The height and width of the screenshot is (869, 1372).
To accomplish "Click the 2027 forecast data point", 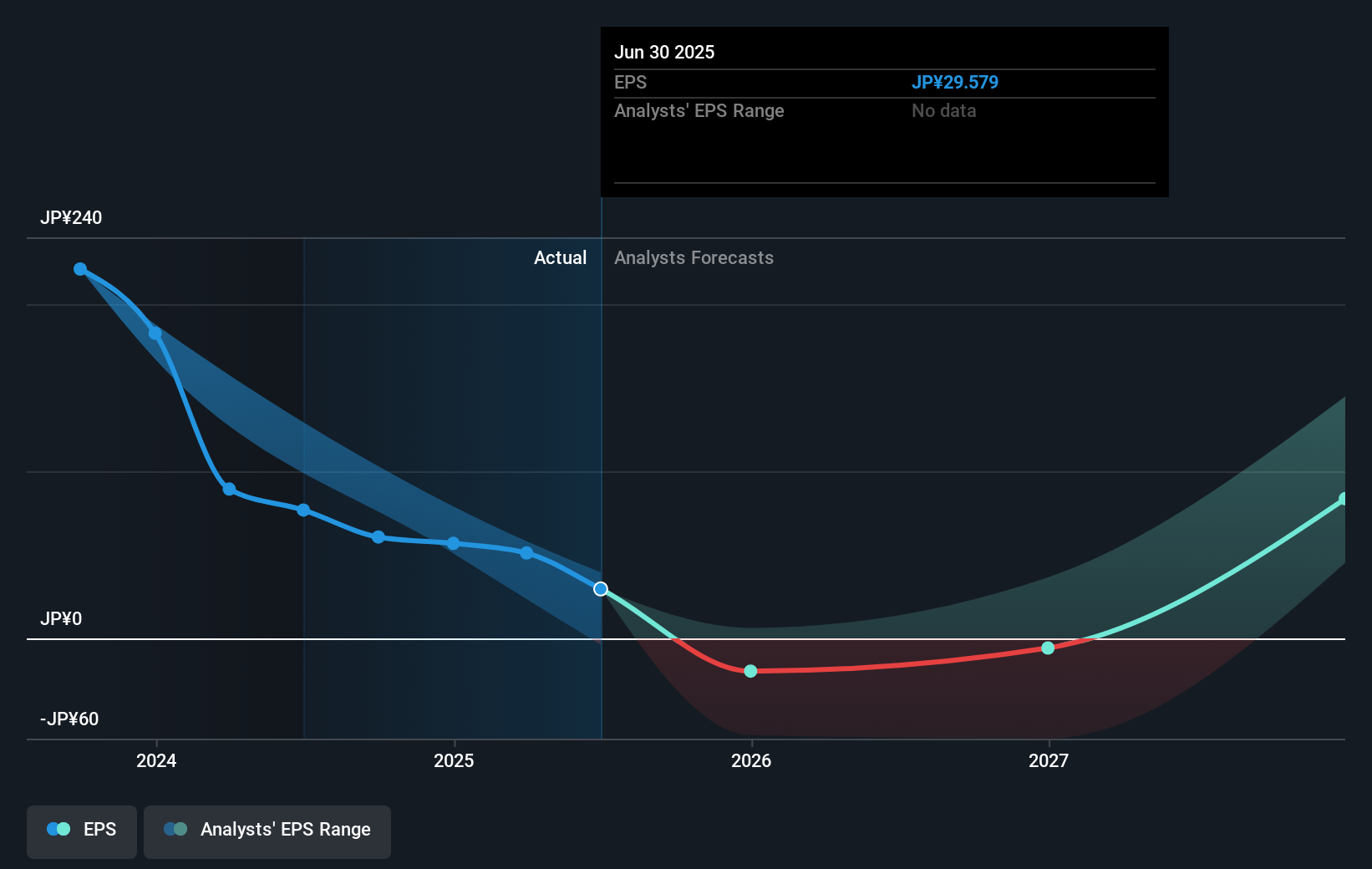I will tap(1048, 648).
